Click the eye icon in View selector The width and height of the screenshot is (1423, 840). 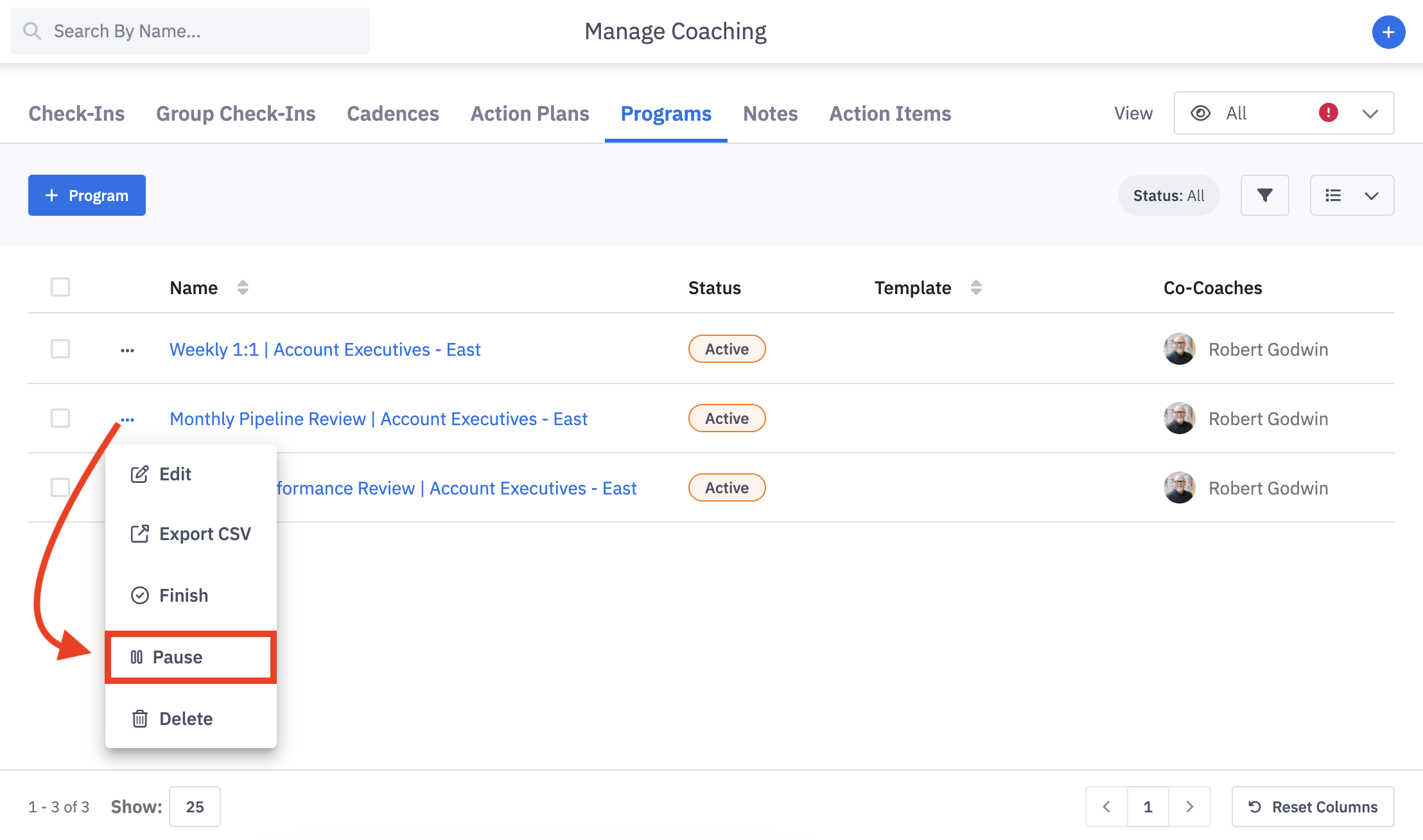(x=1200, y=113)
